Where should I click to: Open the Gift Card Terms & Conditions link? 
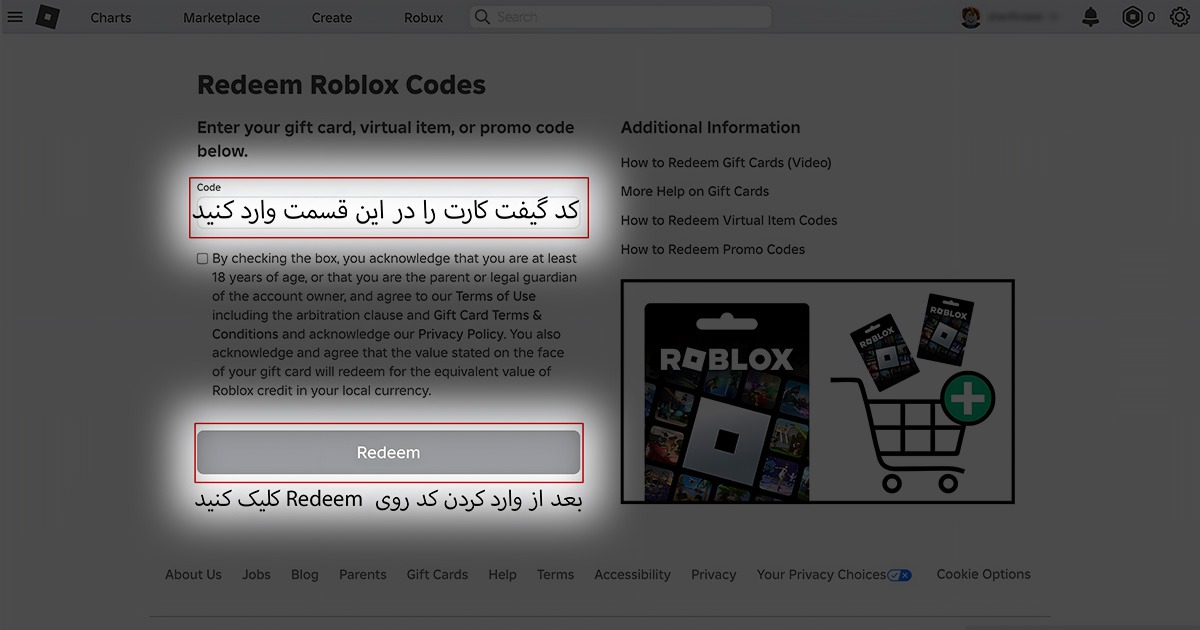(x=377, y=325)
